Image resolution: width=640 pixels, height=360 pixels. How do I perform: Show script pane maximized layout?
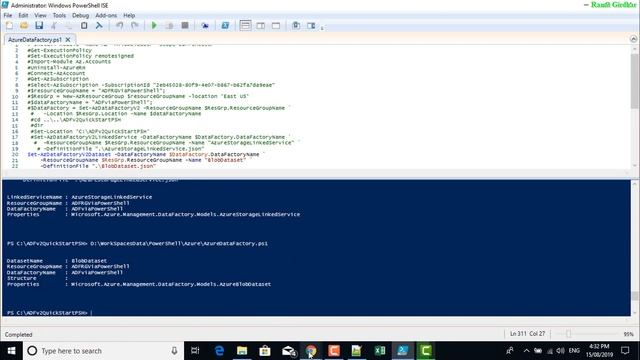click(x=276, y=25)
